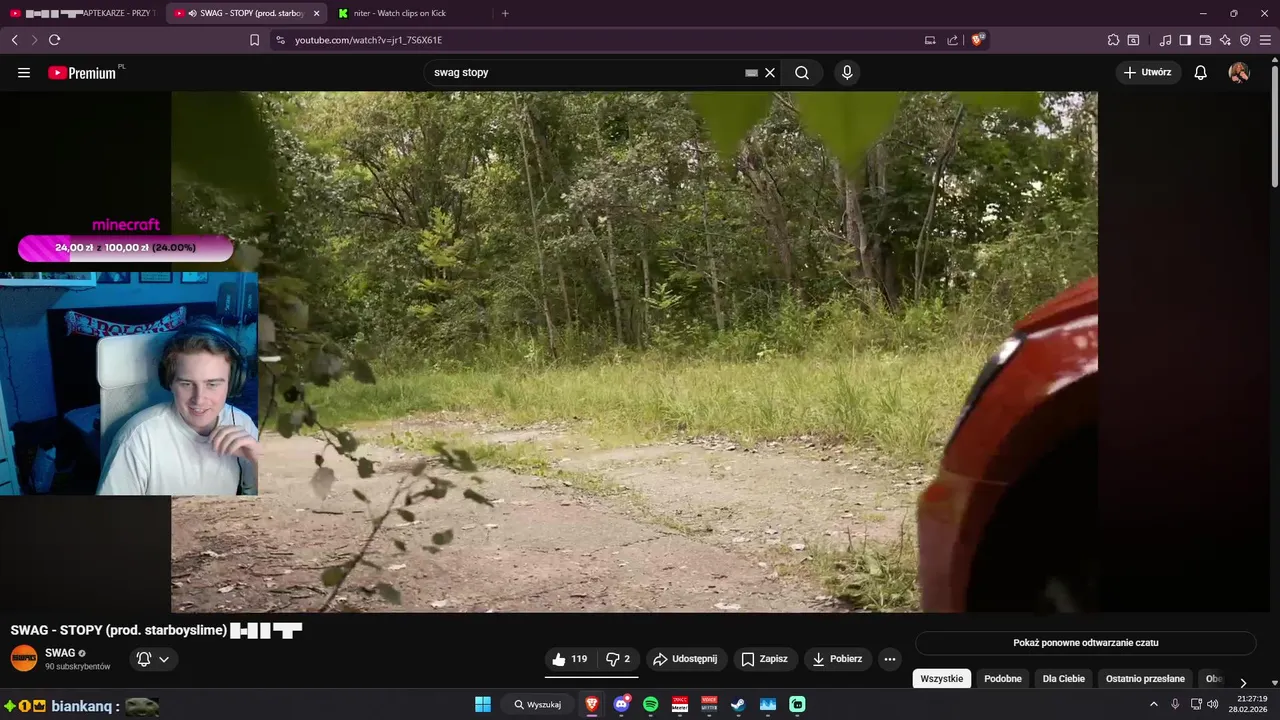
Task: Switch to the 'niter - Watch clips on Kick' tab
Action: [x=410, y=13]
